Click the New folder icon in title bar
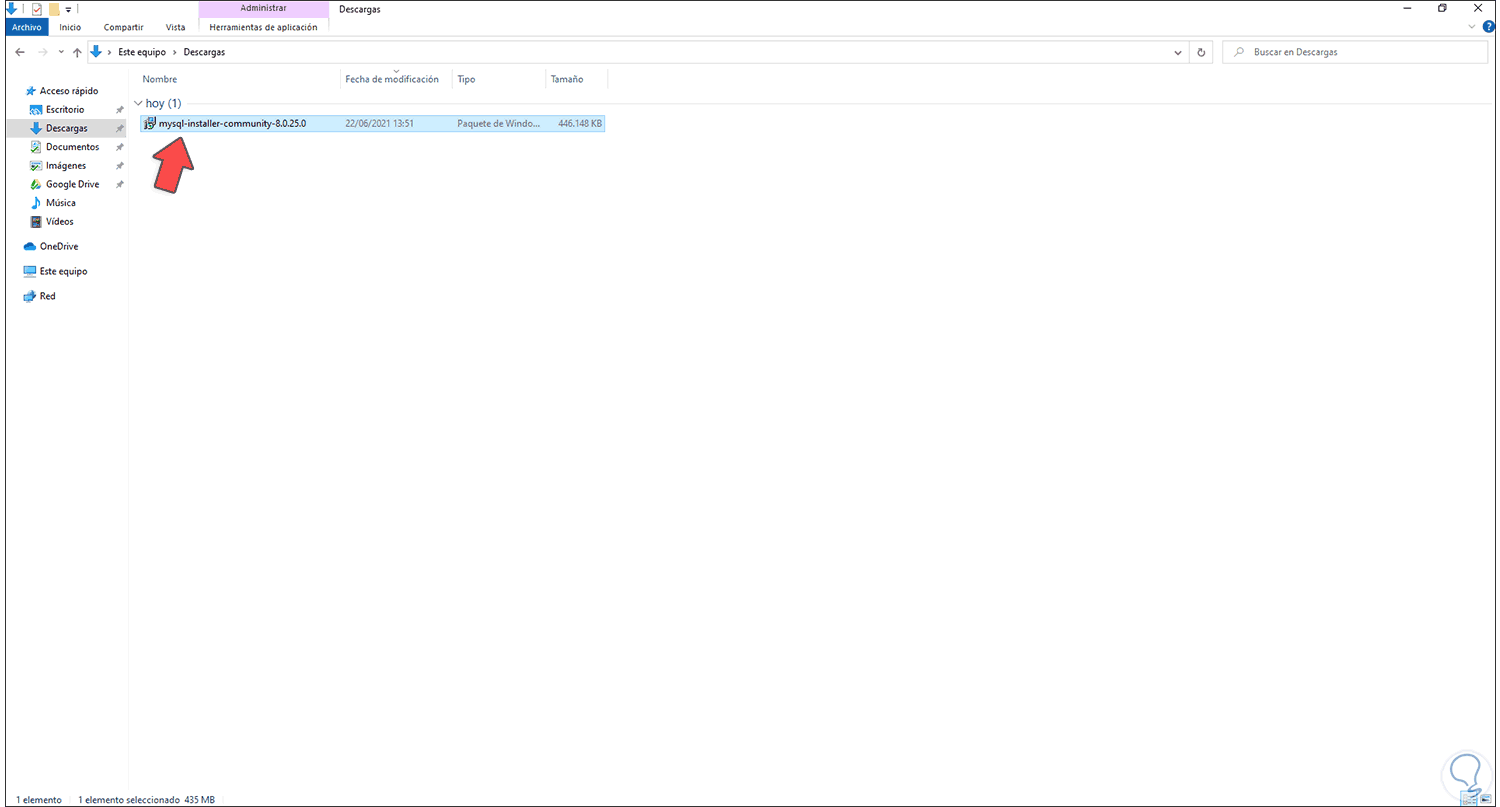Screen dimensions: 1500x807 click(x=54, y=9)
